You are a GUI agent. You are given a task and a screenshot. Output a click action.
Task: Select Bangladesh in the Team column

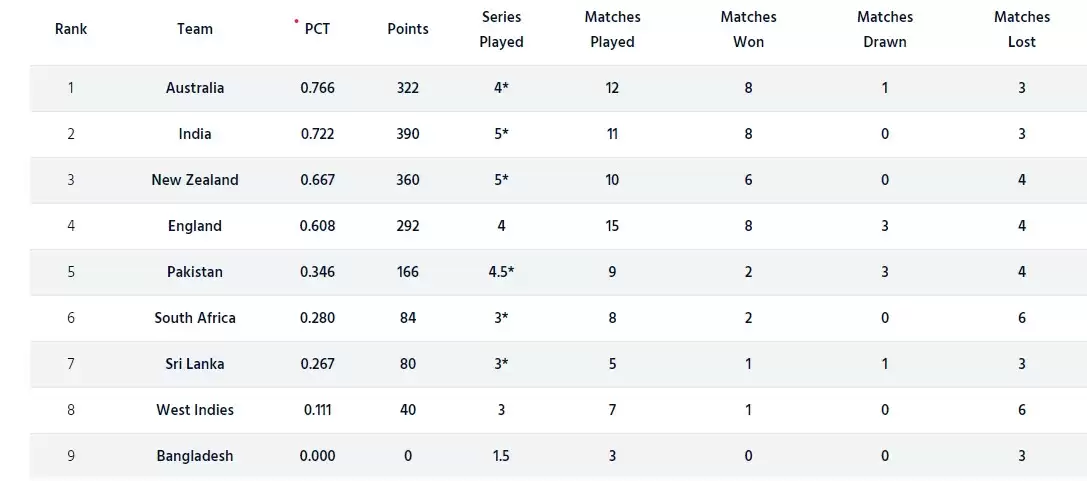tap(195, 456)
